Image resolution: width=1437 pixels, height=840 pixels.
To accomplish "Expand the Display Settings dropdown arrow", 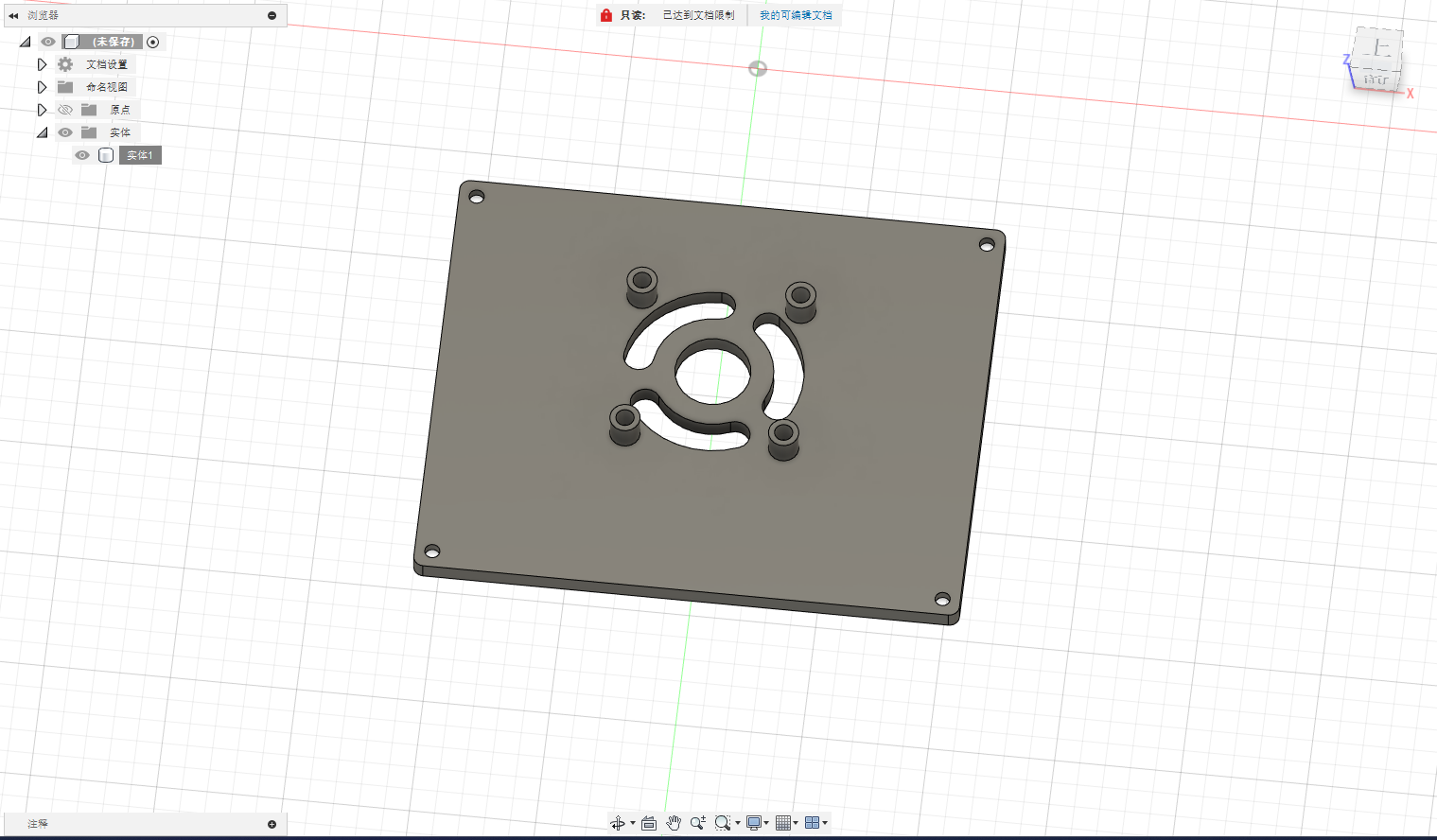I will coord(766,823).
